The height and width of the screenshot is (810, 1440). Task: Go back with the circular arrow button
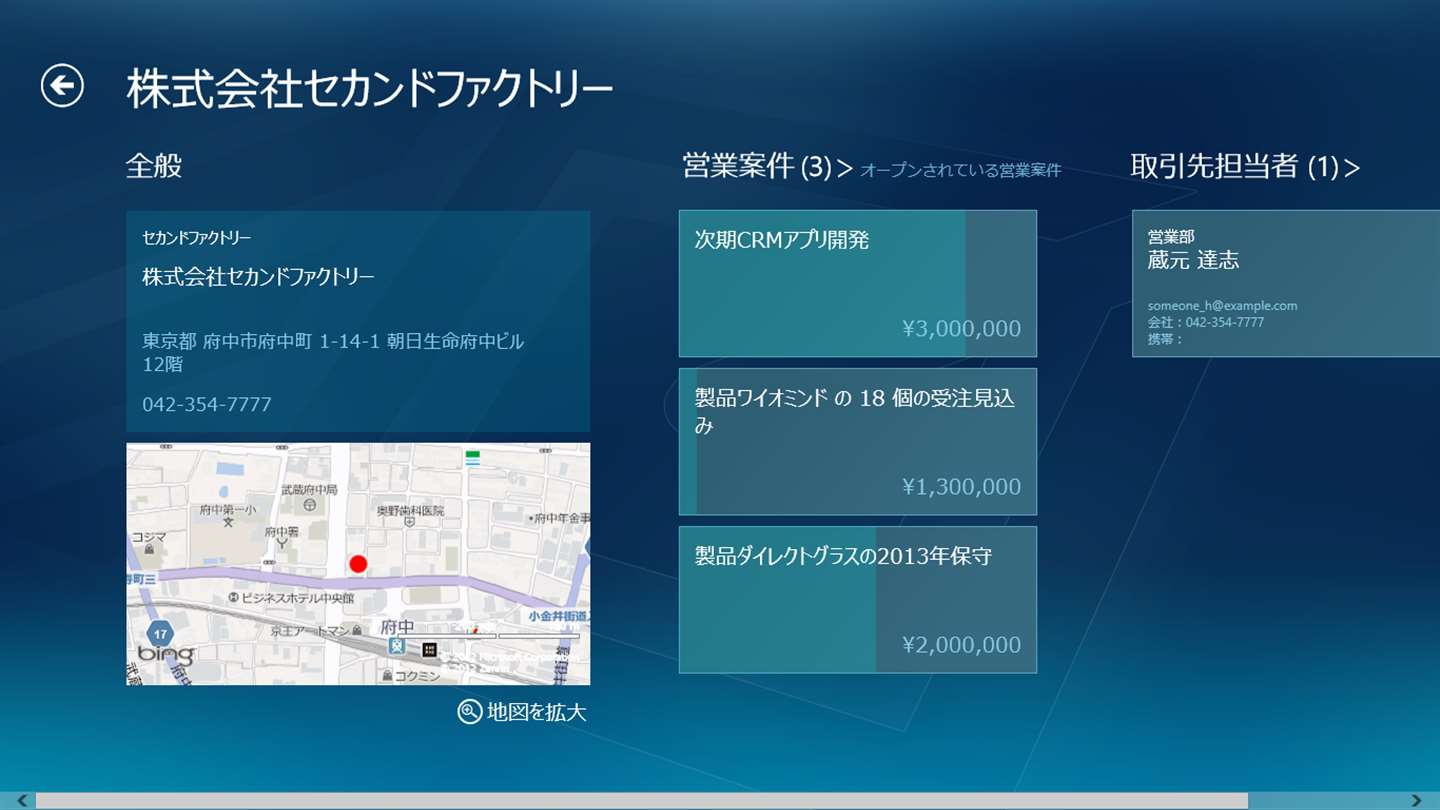click(x=62, y=86)
